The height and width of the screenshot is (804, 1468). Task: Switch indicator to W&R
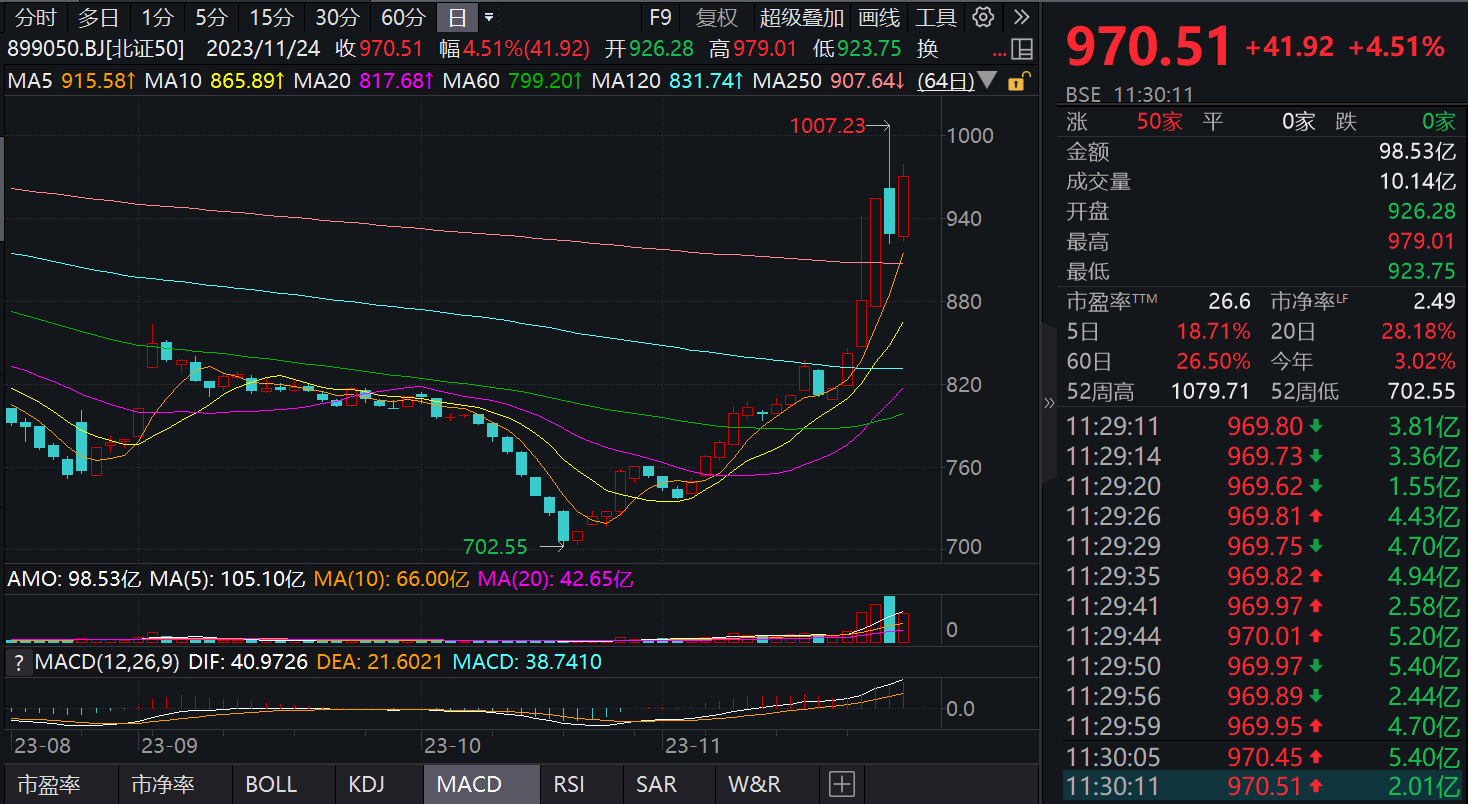point(754,785)
